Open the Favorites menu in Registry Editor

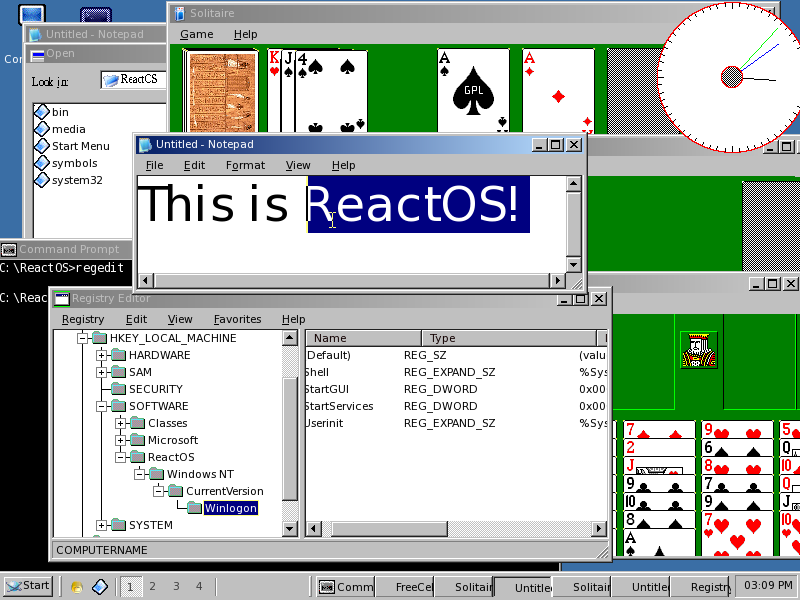(x=237, y=319)
